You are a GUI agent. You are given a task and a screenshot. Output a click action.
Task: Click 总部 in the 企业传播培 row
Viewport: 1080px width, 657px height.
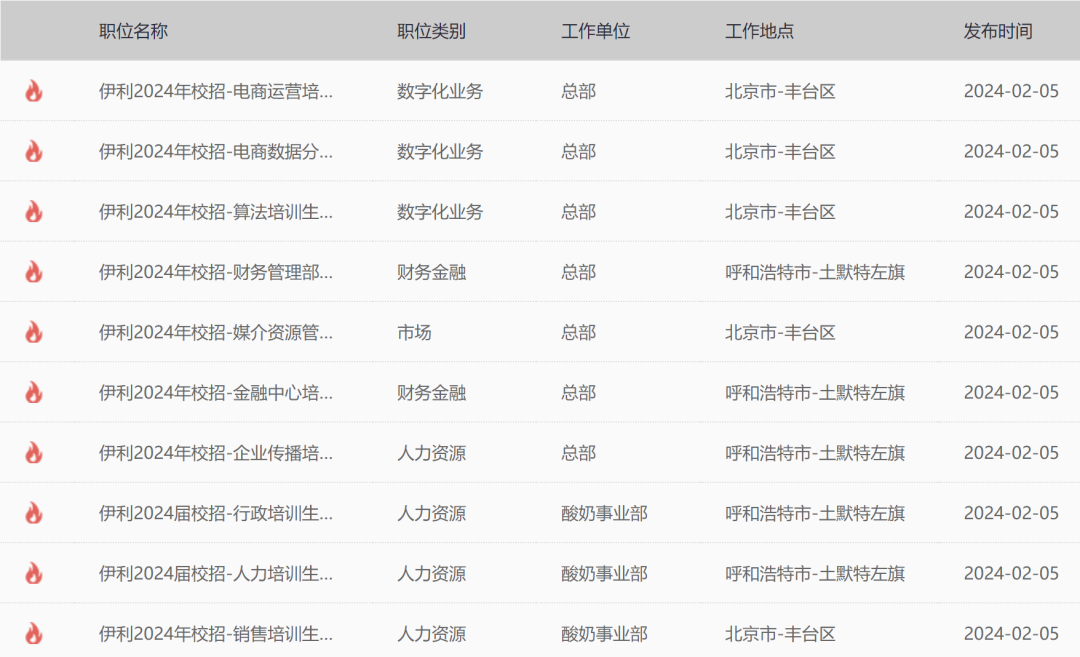pos(578,452)
